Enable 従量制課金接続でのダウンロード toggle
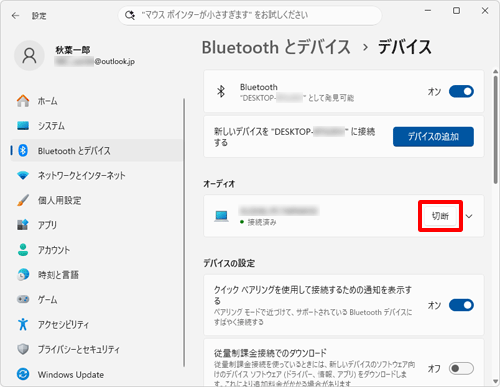The image size is (500, 387). (461, 368)
